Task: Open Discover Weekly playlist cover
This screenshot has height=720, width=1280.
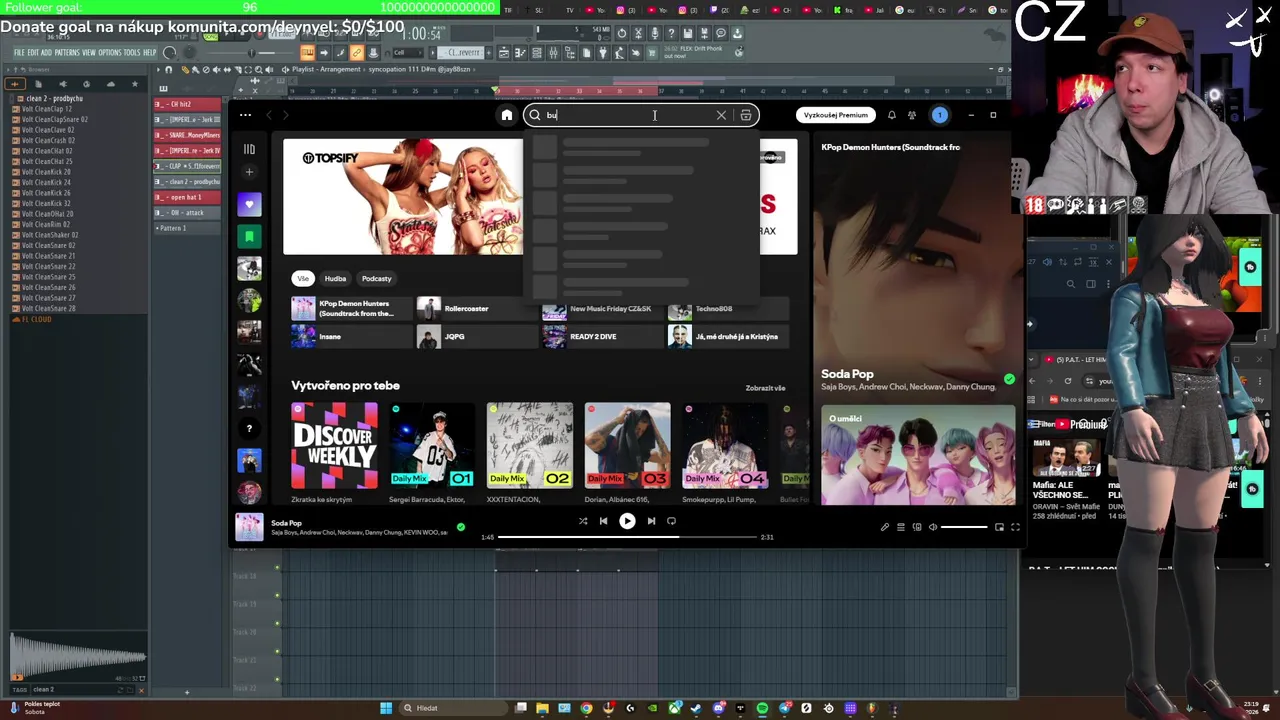Action: click(x=335, y=446)
